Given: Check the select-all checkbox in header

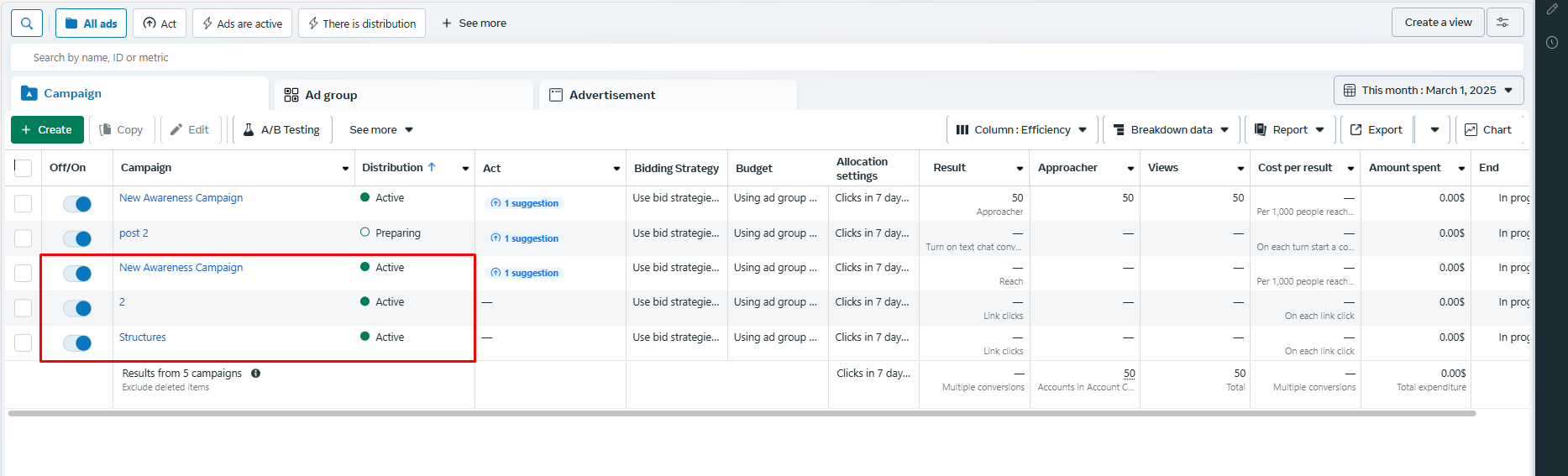Looking at the screenshot, I should point(24,168).
